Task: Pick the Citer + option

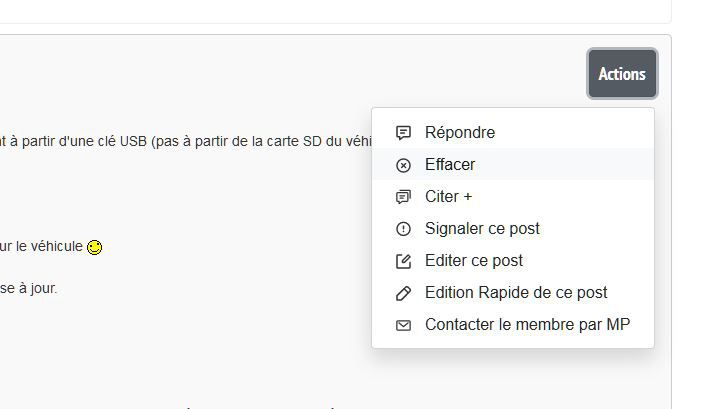Action: pos(448,197)
